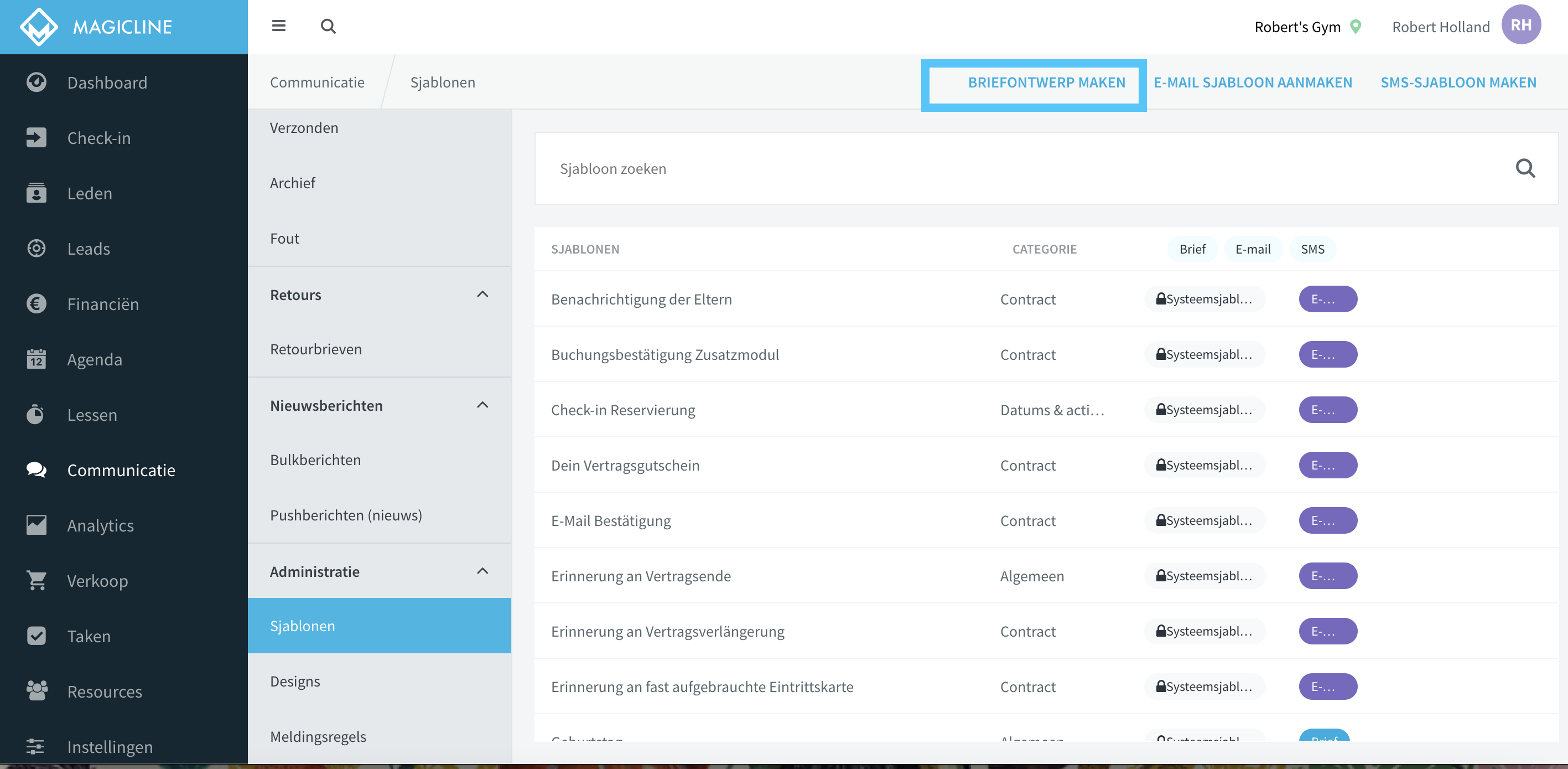Click the Sjabloon zoeken search field
Image resolution: width=1568 pixels, height=769 pixels.
[1046, 168]
